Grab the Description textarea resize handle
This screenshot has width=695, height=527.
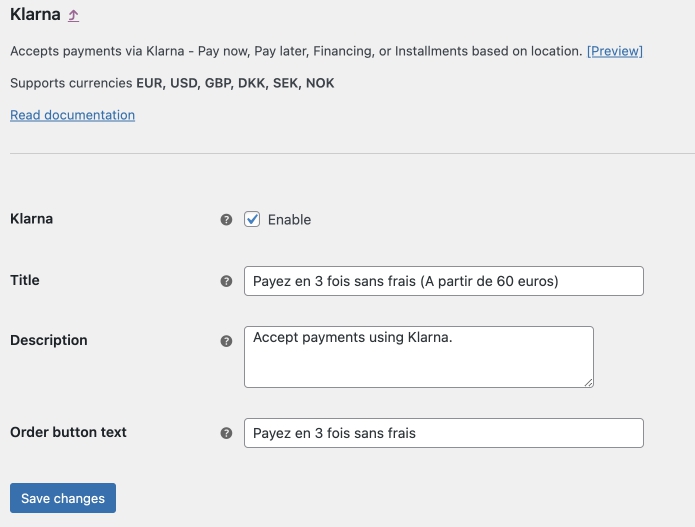tap(588, 383)
